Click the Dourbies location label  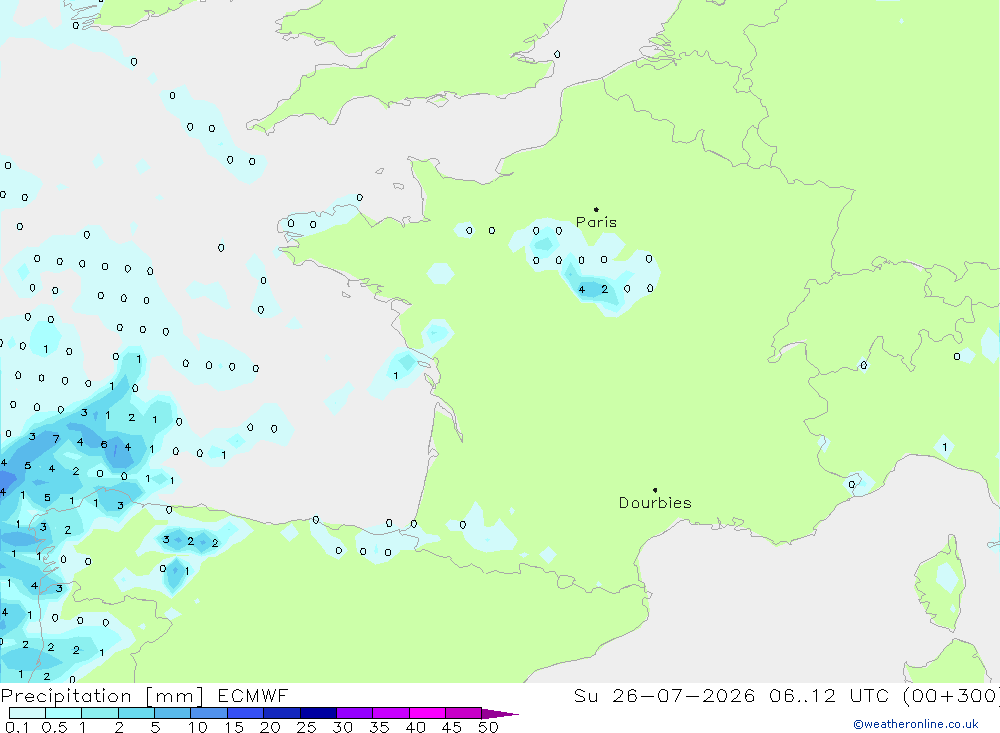coord(655,503)
